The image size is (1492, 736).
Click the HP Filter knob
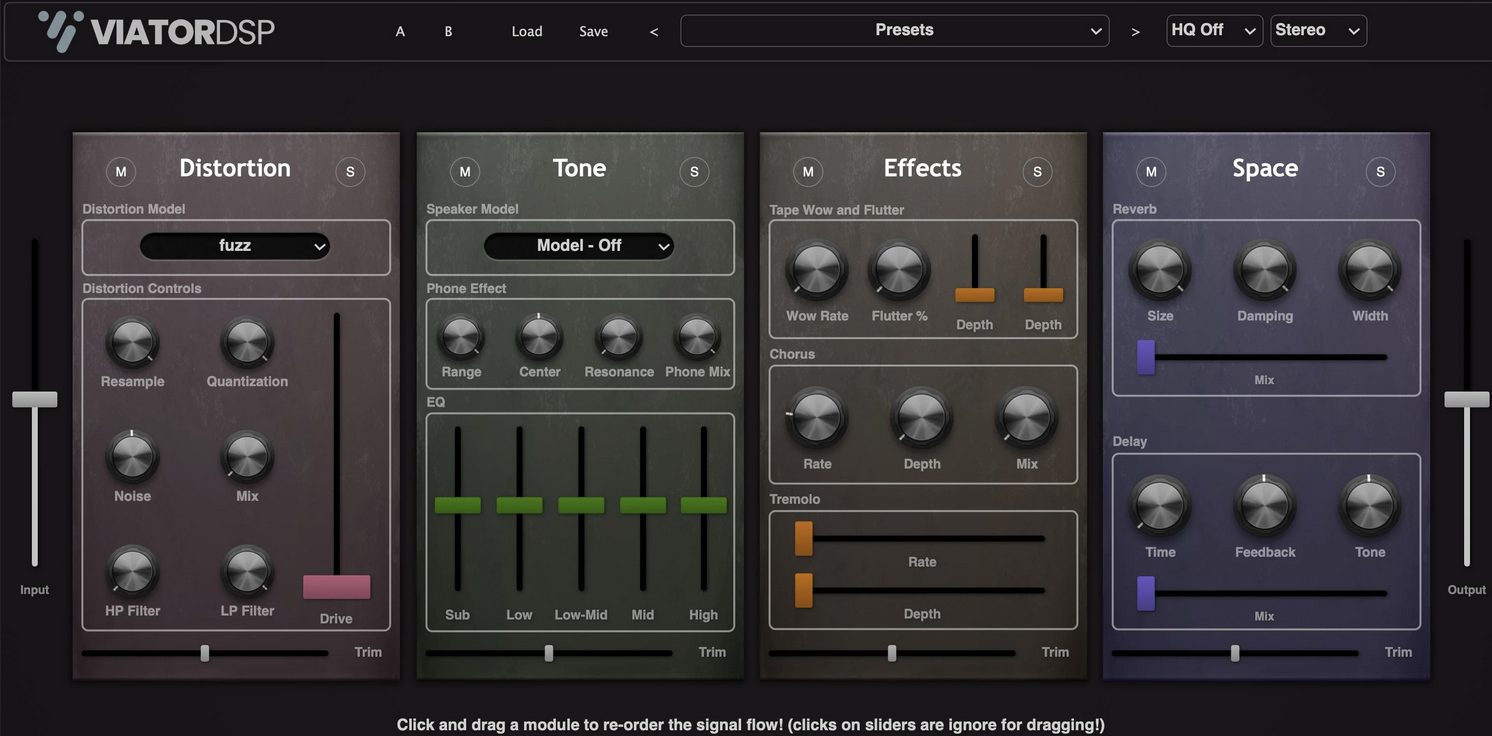(131, 570)
